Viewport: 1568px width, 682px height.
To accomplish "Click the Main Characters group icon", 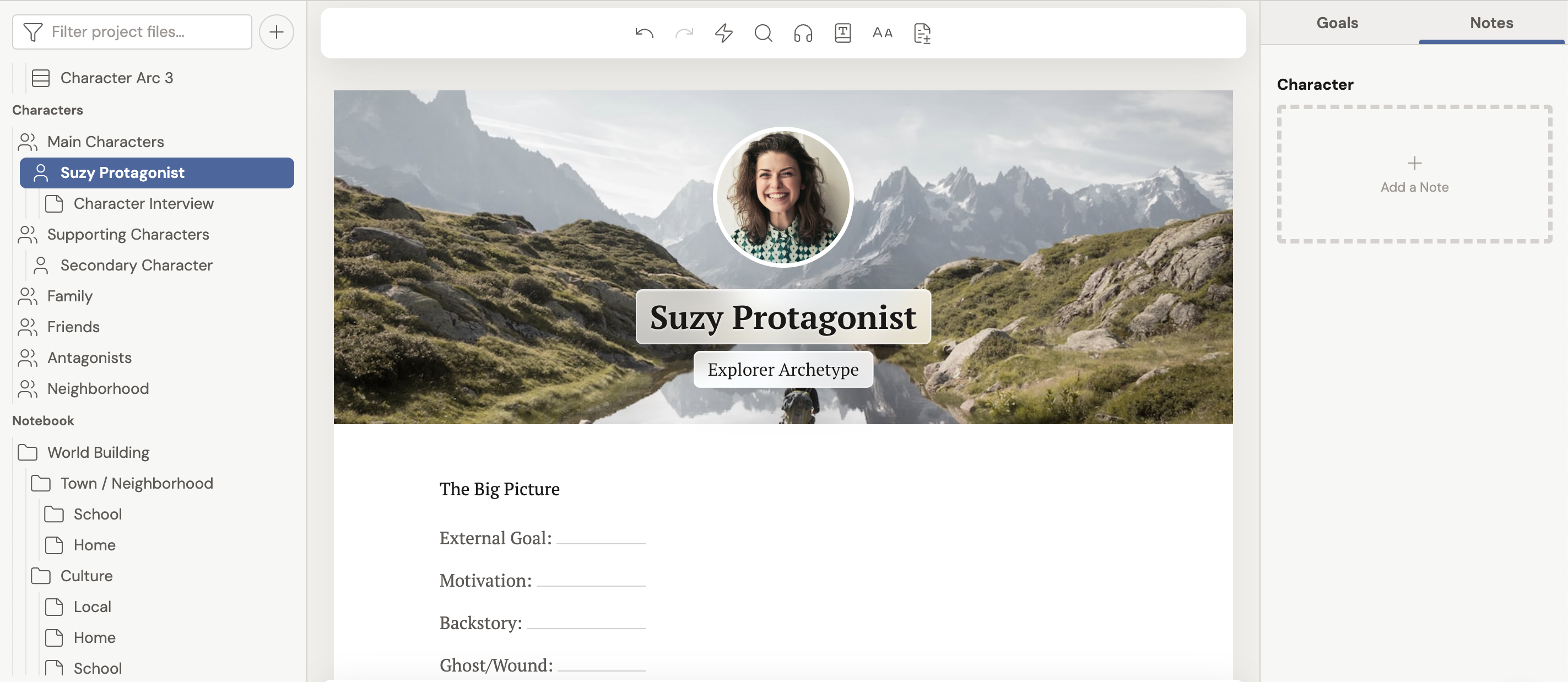I will (x=28, y=142).
